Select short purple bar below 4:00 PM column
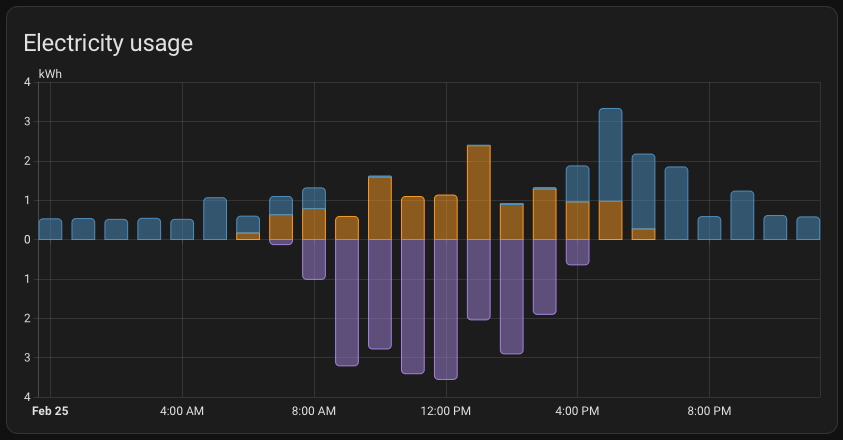The height and width of the screenshot is (440, 843). pyautogui.click(x=577, y=252)
